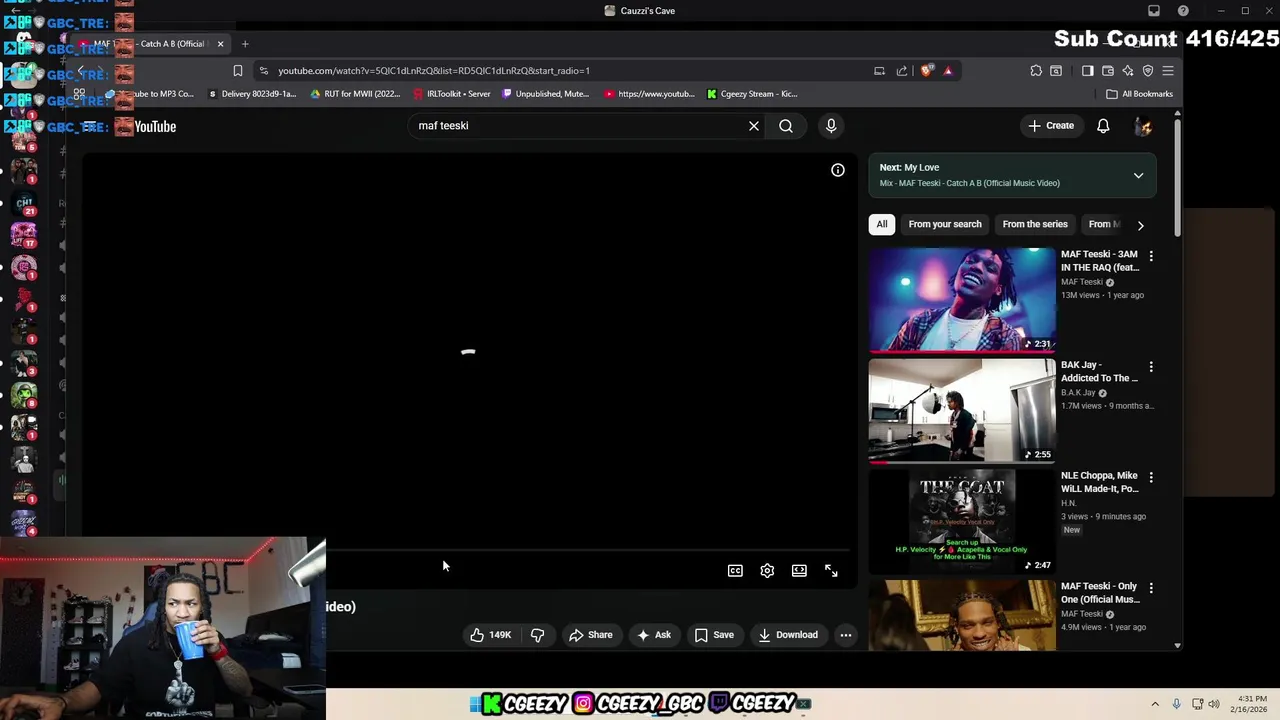Click the Ask button under the video
The image size is (1280, 720).
click(x=654, y=635)
